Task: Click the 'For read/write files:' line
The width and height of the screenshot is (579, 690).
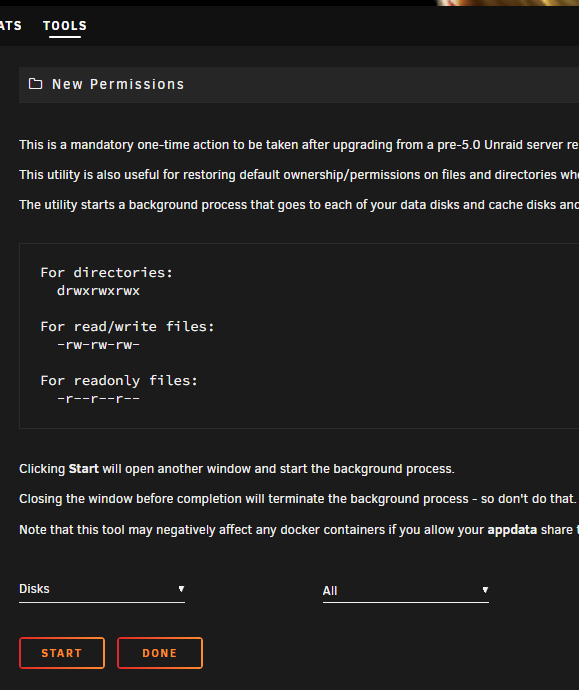Action: (127, 327)
